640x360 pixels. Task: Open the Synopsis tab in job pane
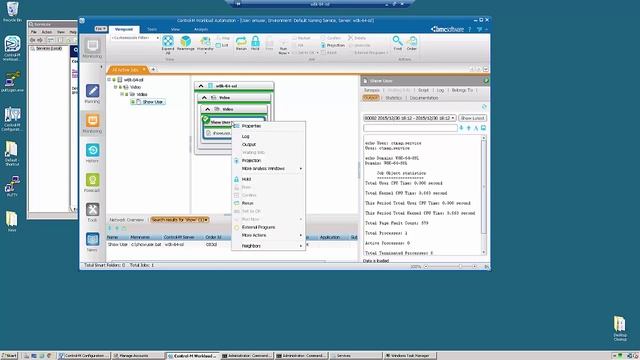(372, 90)
